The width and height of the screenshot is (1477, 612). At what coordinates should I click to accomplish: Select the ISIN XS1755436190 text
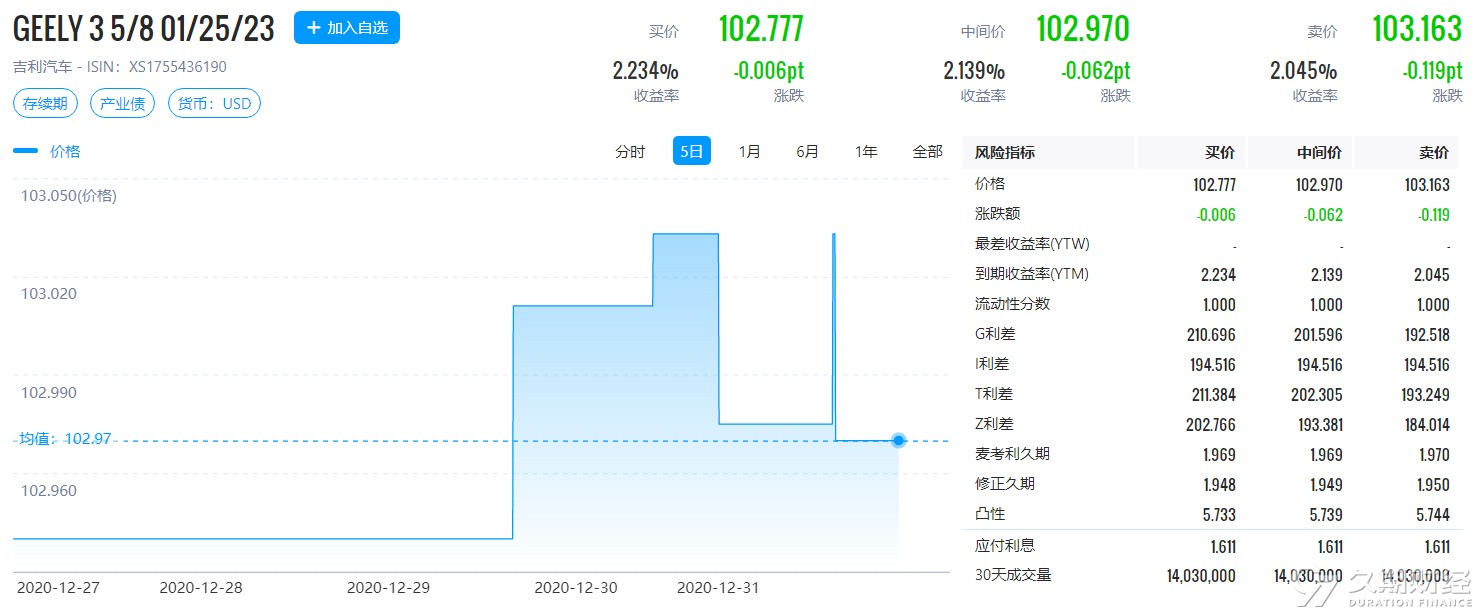(178, 67)
